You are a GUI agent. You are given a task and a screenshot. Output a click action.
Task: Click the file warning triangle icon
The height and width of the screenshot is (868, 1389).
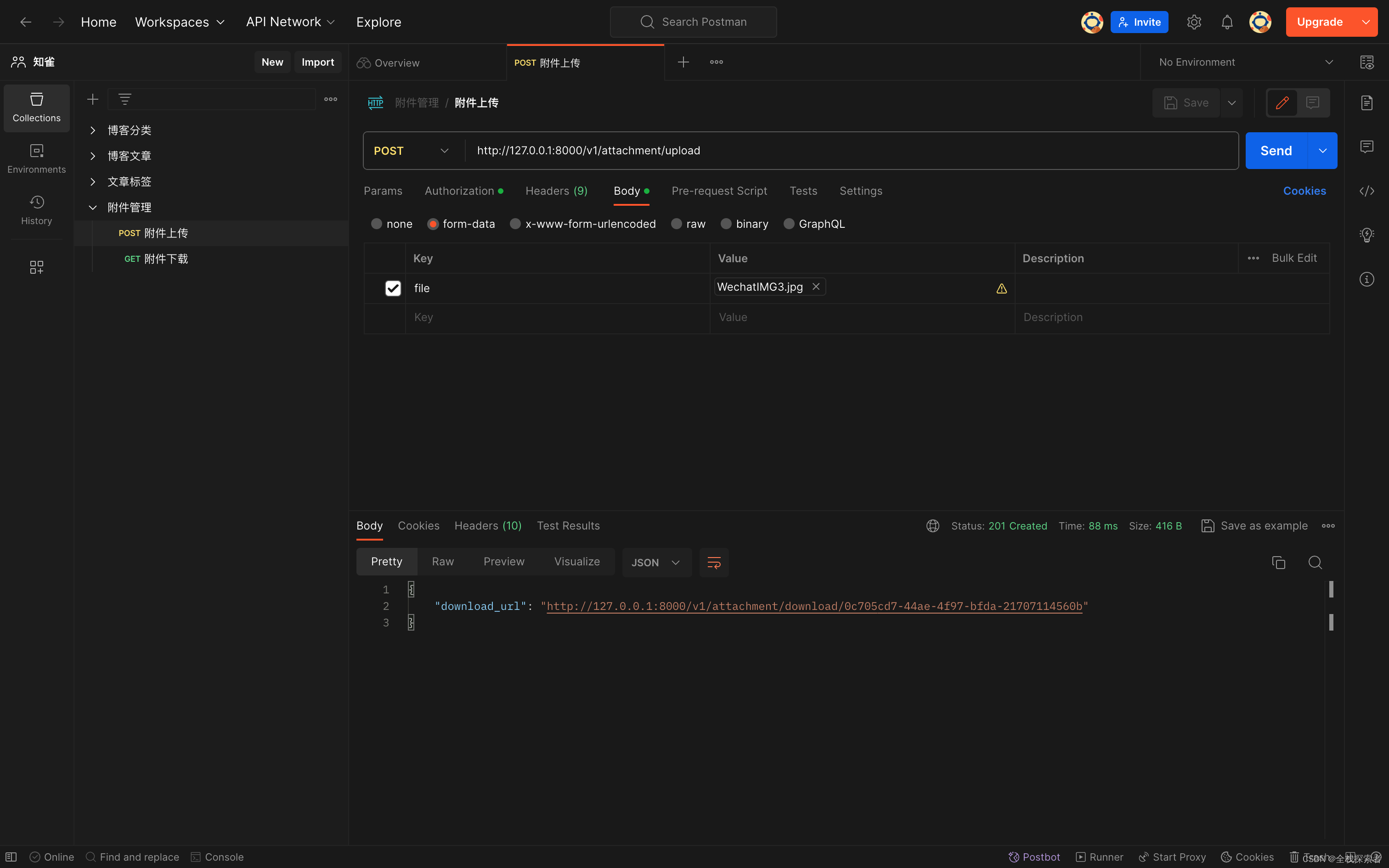(1002, 289)
